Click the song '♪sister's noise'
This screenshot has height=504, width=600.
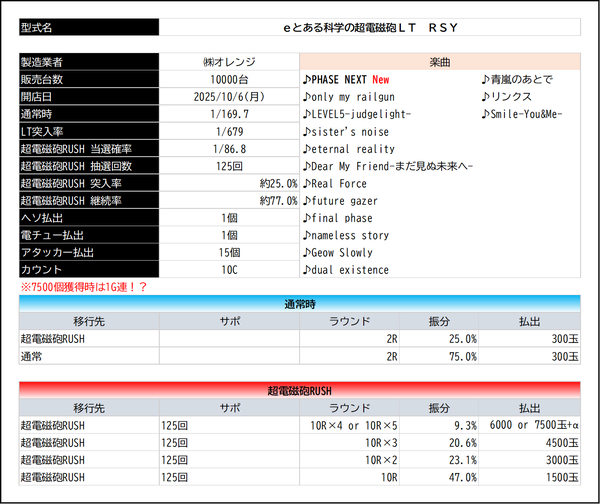click(346, 132)
